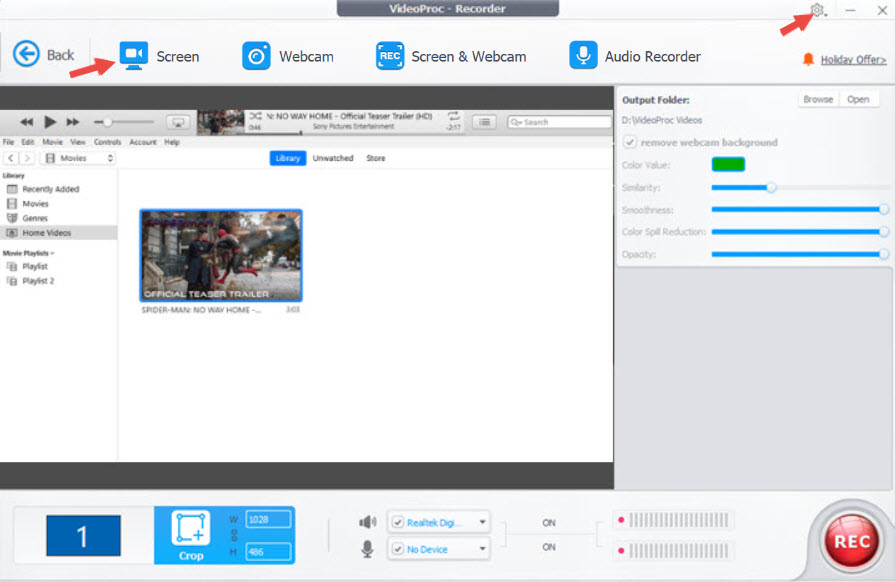The height and width of the screenshot is (582, 895).
Task: Select Home Videos in sidebar
Action: click(x=59, y=233)
